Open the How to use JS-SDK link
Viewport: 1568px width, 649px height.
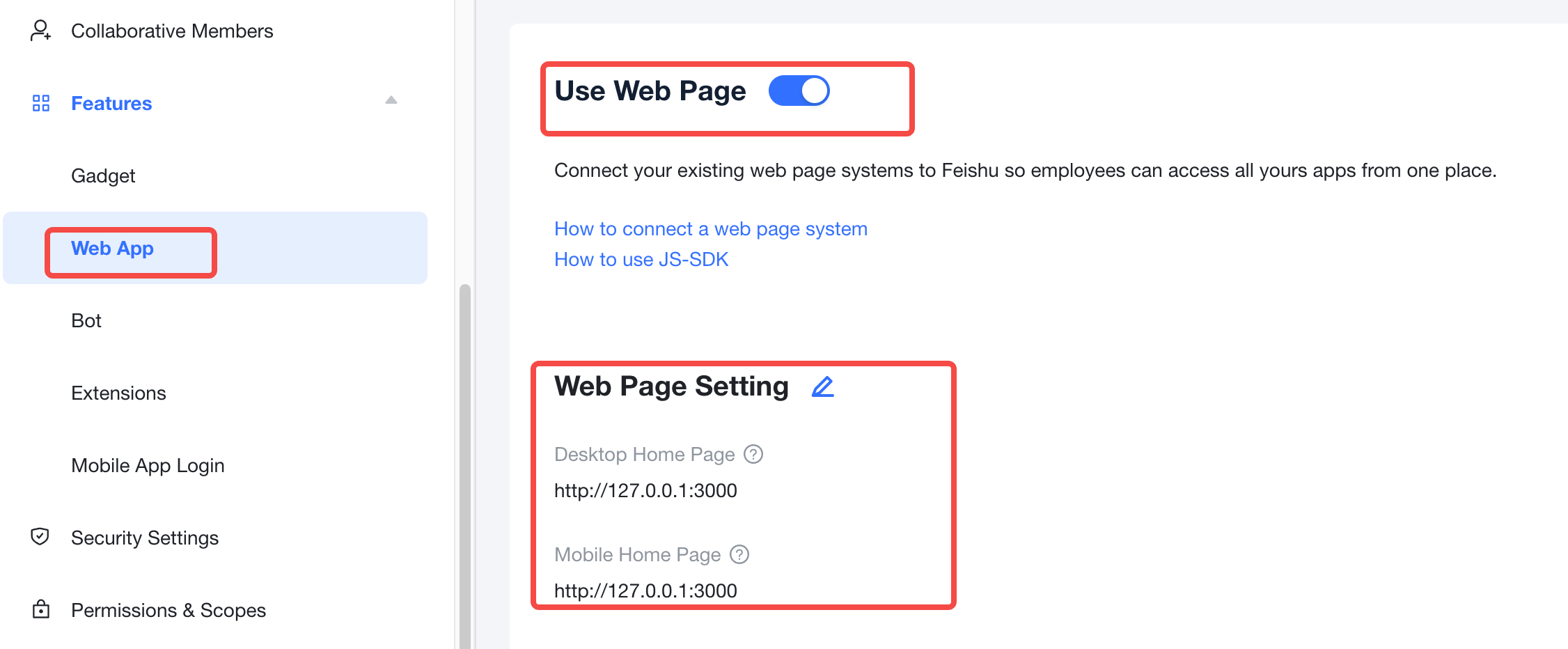click(x=641, y=260)
